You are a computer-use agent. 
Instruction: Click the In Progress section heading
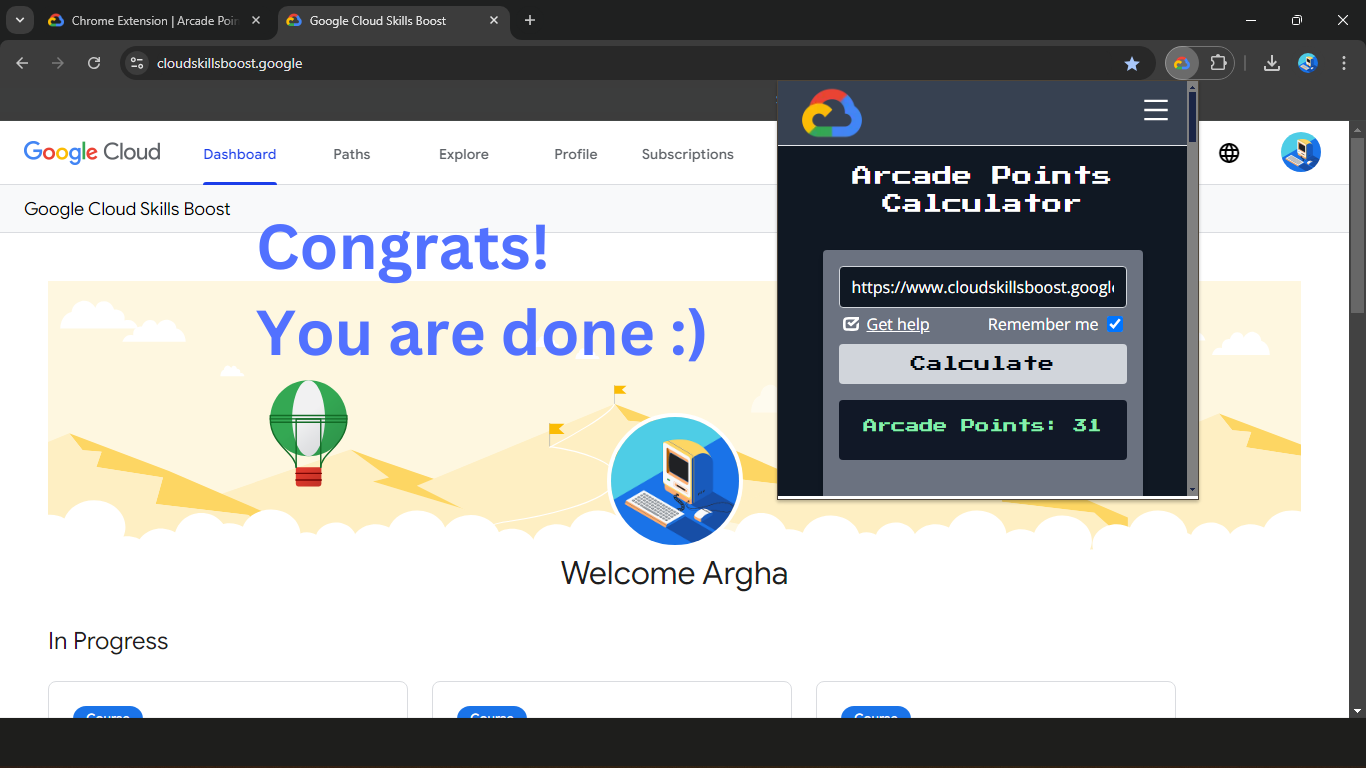click(x=108, y=641)
